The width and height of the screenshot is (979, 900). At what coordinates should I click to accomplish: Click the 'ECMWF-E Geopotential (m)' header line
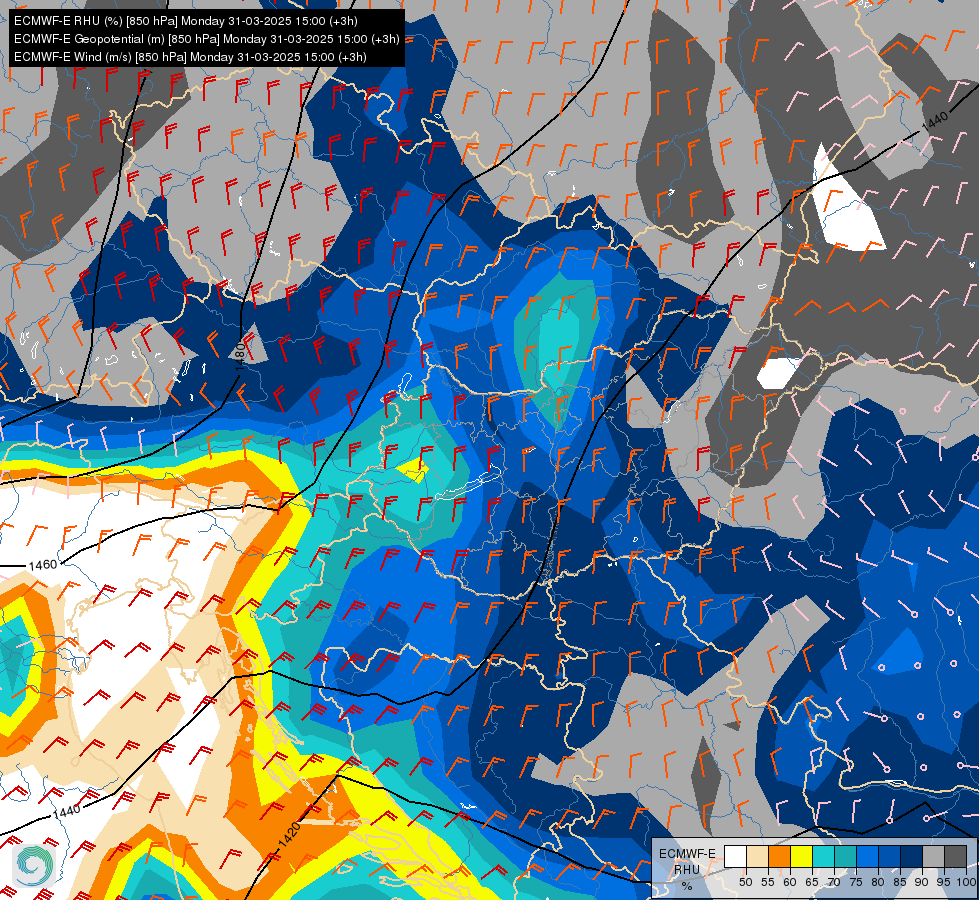coord(207,39)
